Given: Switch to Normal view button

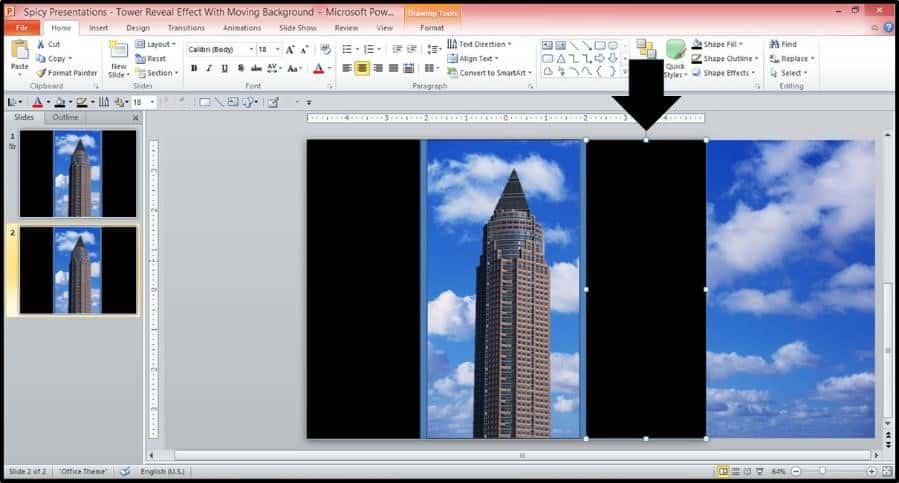Looking at the screenshot, I should click(724, 472).
